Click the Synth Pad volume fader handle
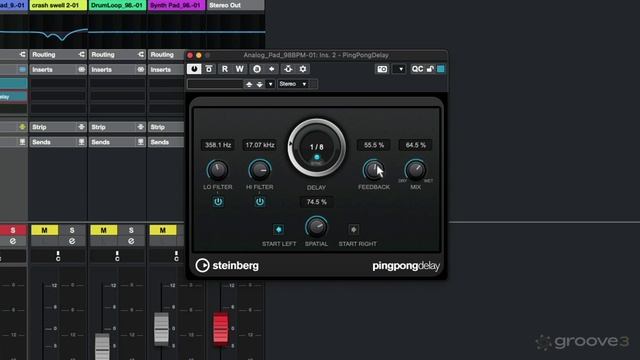640x360 pixels. (x=161, y=329)
